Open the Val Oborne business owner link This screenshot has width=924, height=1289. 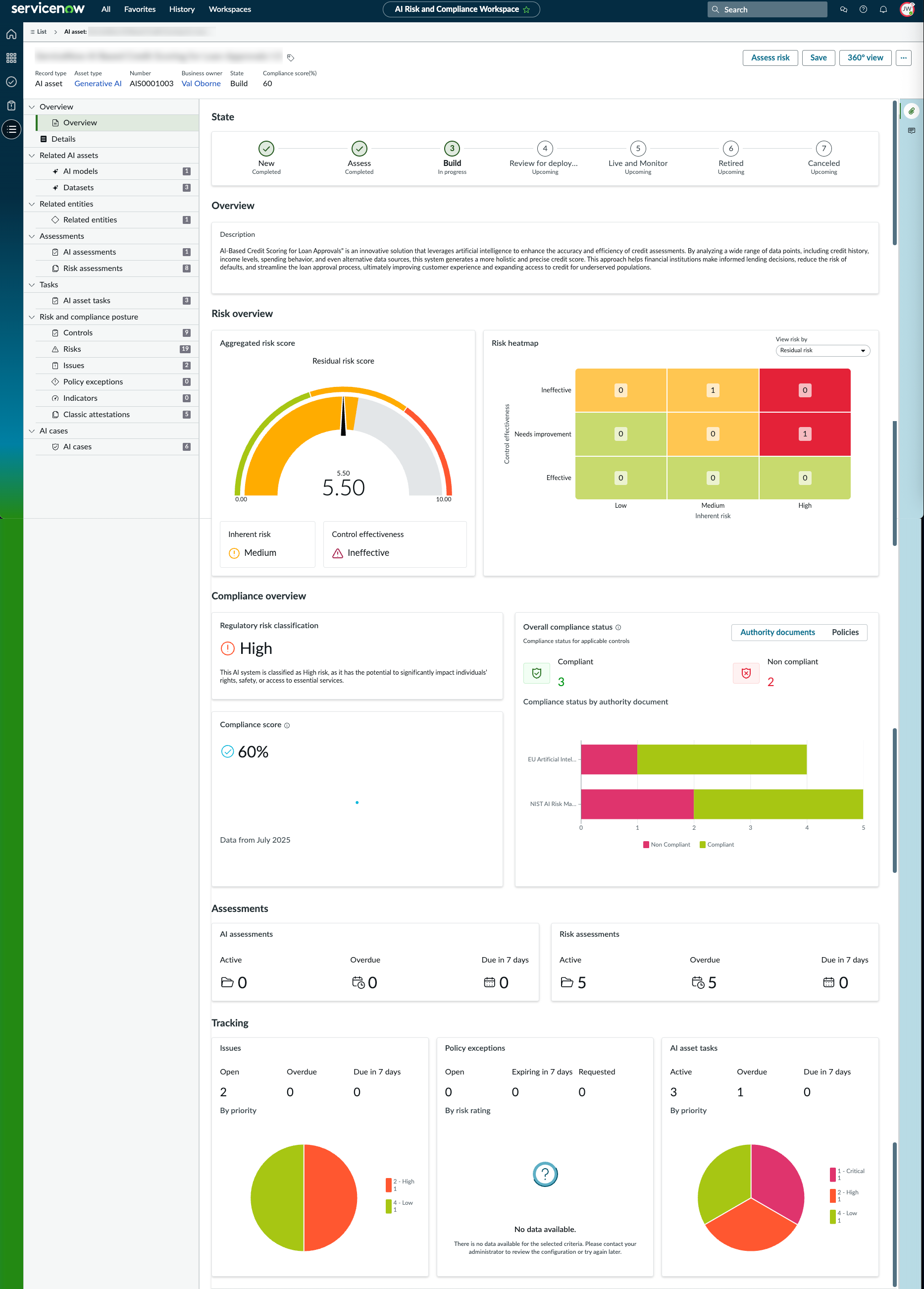pos(201,84)
